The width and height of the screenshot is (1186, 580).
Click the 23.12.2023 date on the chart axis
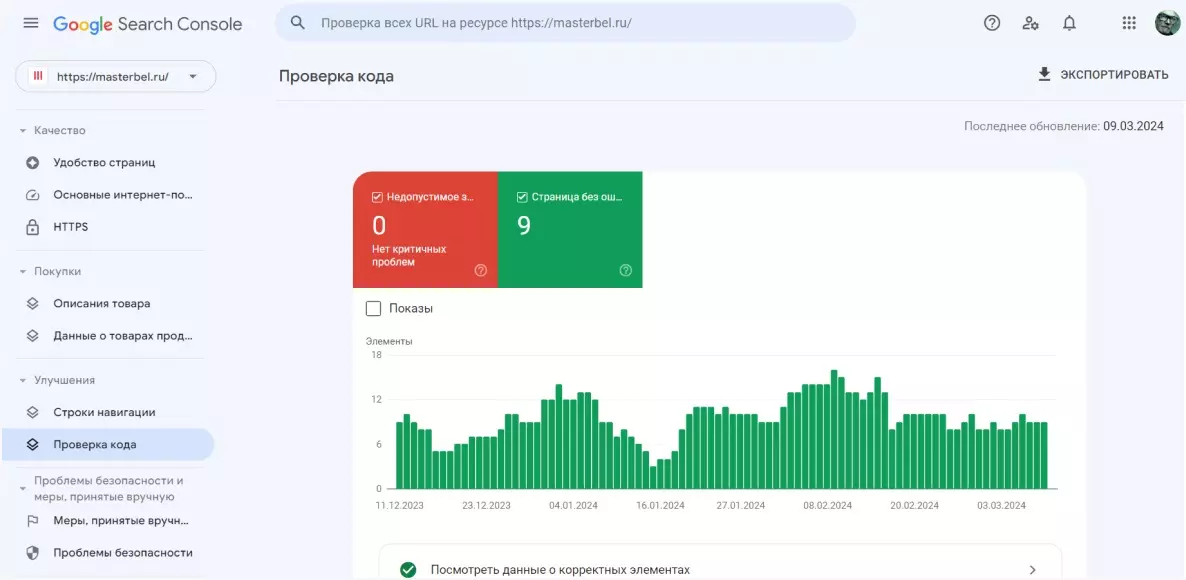click(x=486, y=506)
